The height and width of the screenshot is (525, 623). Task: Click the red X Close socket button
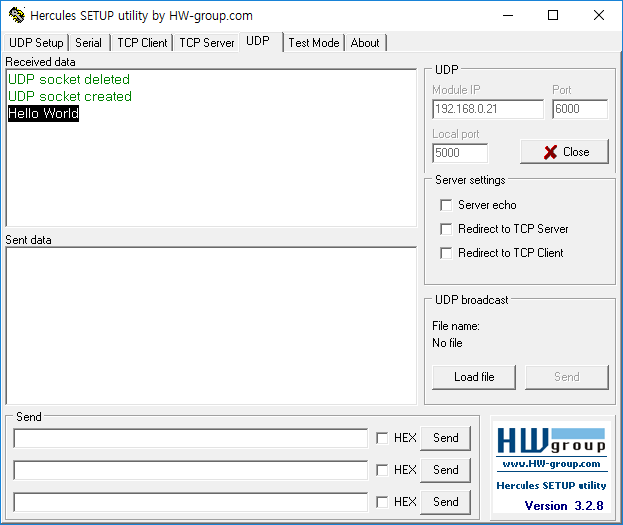[564, 151]
